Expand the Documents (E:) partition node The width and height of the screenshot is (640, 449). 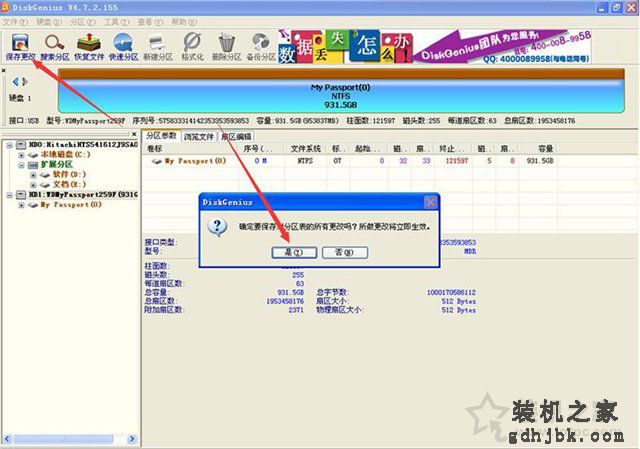[33, 185]
